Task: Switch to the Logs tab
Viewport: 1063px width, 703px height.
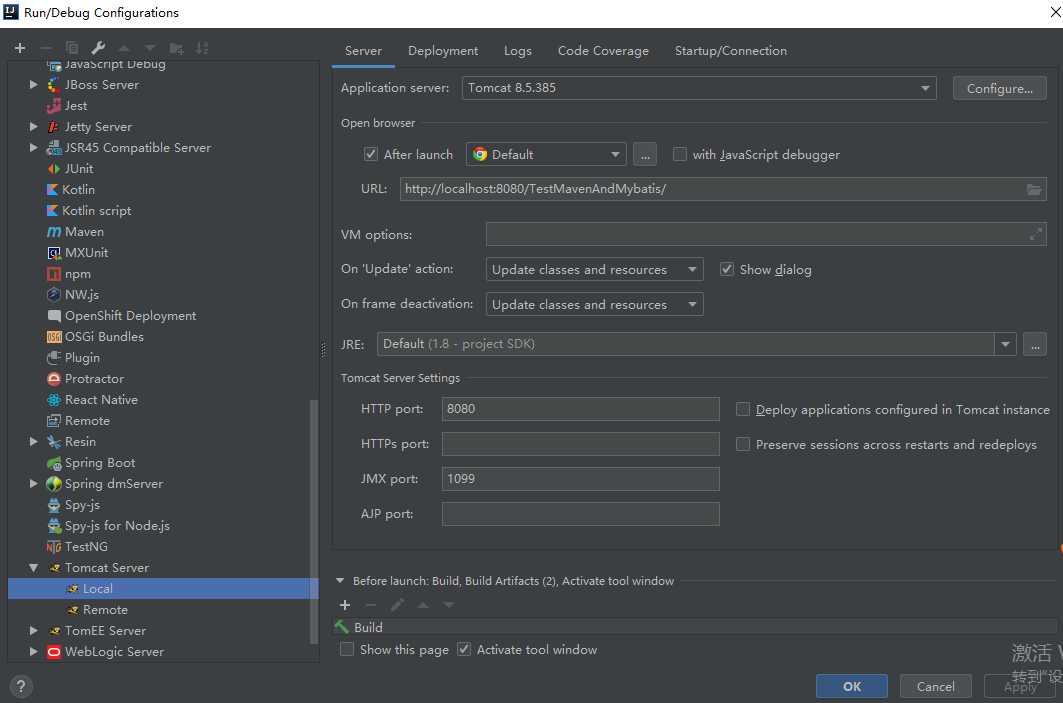Action: [x=517, y=51]
